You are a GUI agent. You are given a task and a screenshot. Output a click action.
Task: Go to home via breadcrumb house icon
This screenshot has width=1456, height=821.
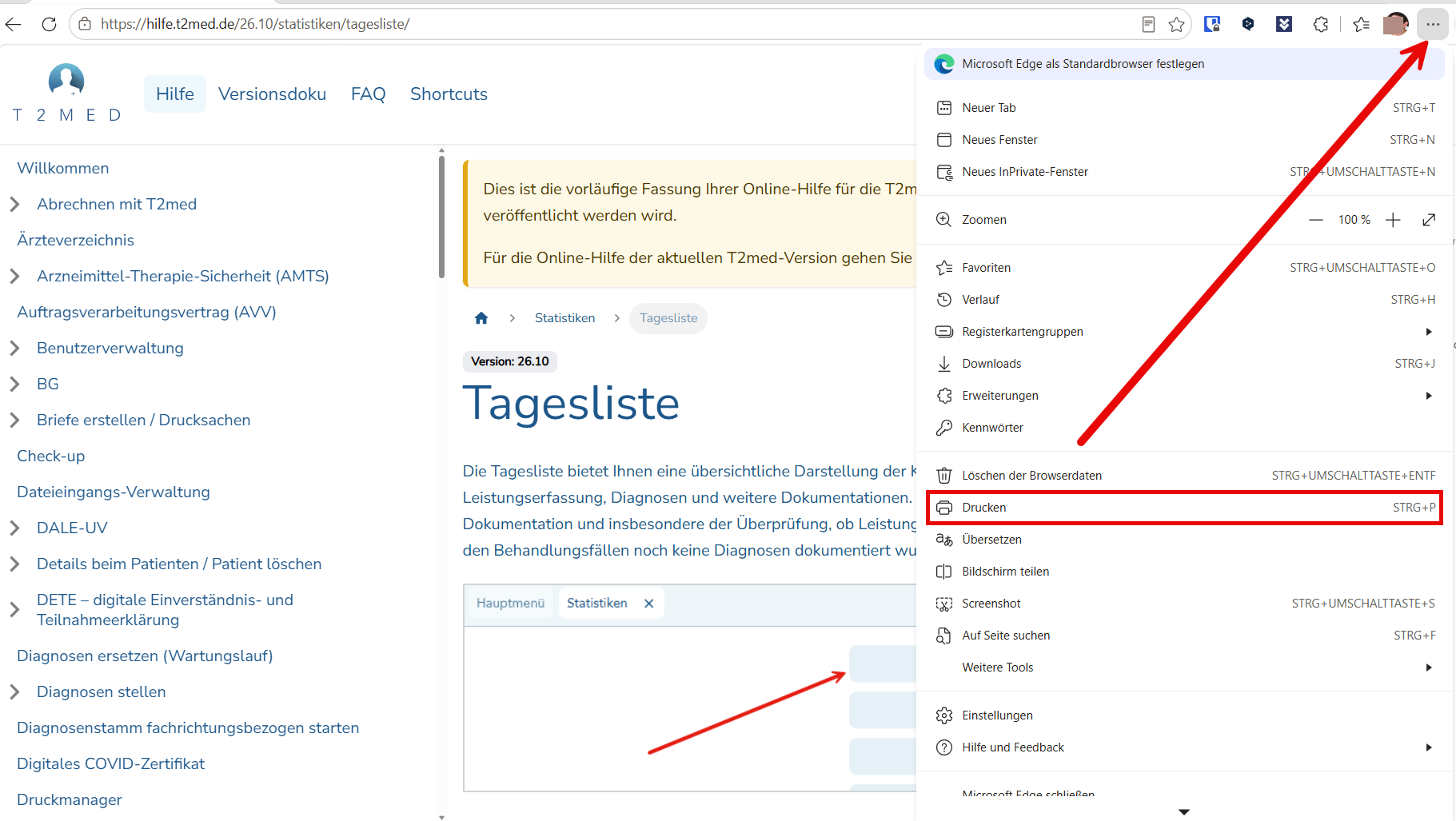[481, 318]
